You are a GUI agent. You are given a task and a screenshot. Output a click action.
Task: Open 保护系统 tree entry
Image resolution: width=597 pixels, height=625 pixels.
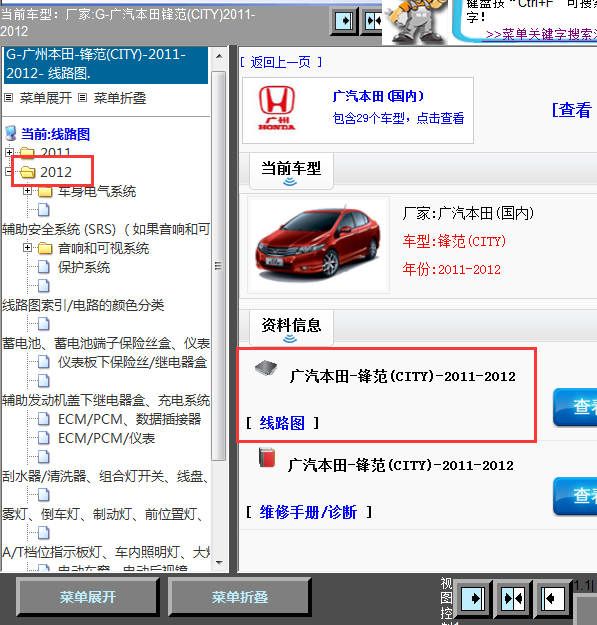click(x=84, y=267)
